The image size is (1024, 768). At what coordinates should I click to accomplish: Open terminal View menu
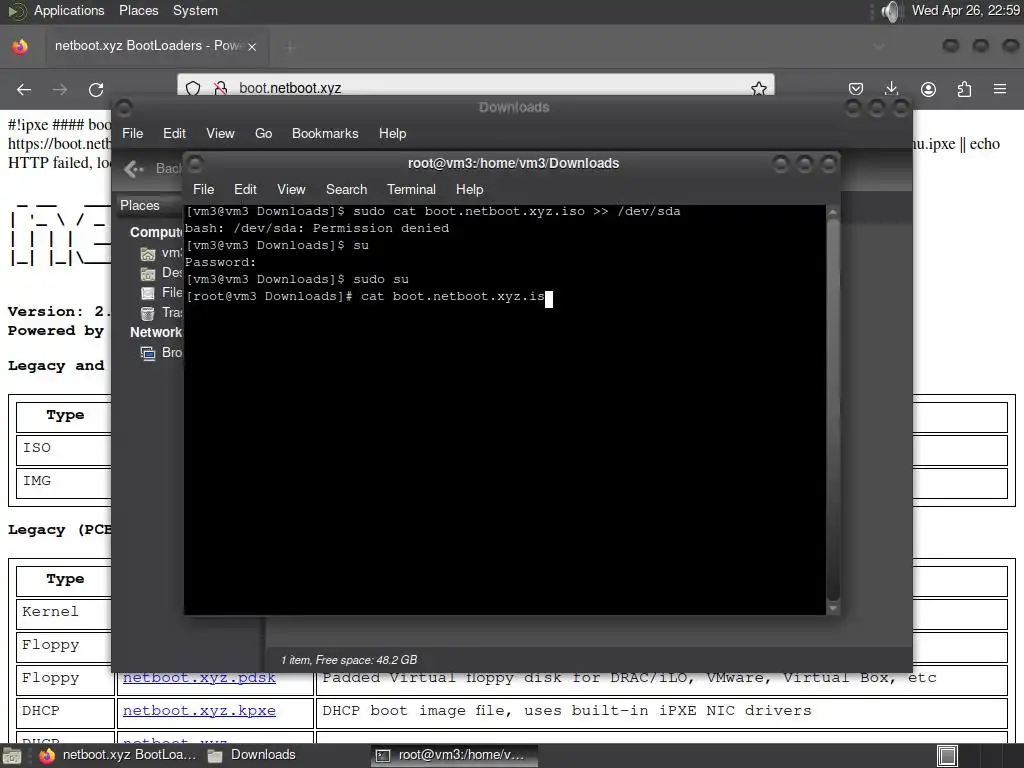[x=291, y=189]
